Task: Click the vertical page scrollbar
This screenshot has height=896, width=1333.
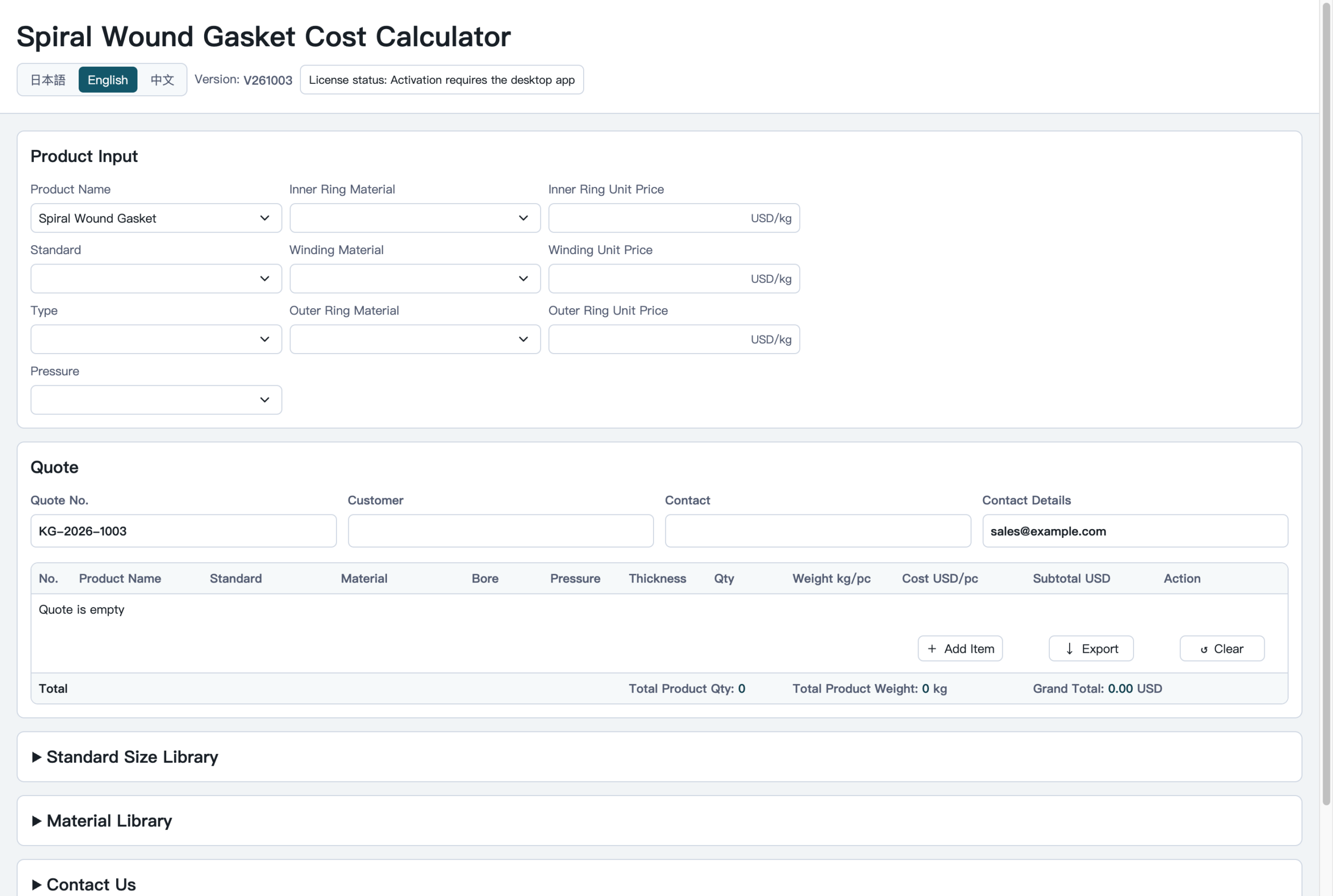Action: click(x=1327, y=403)
